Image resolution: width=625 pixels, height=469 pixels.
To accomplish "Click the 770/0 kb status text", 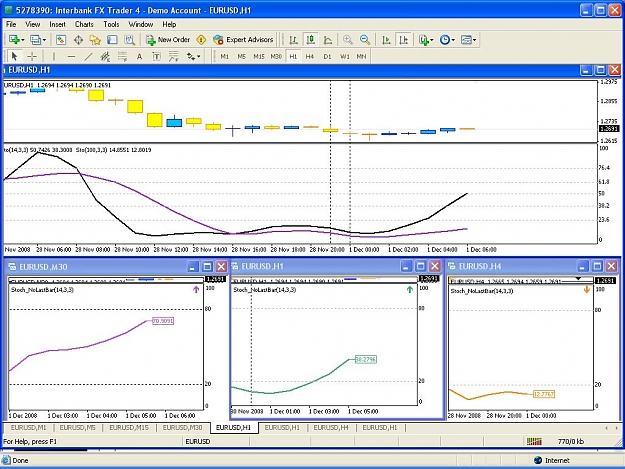I will coord(571,441).
